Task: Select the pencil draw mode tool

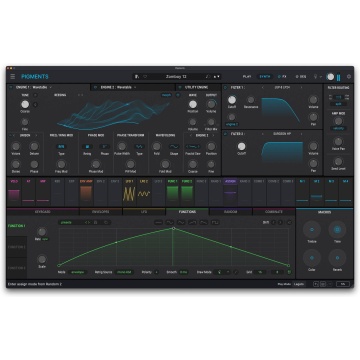Action: click(236, 272)
